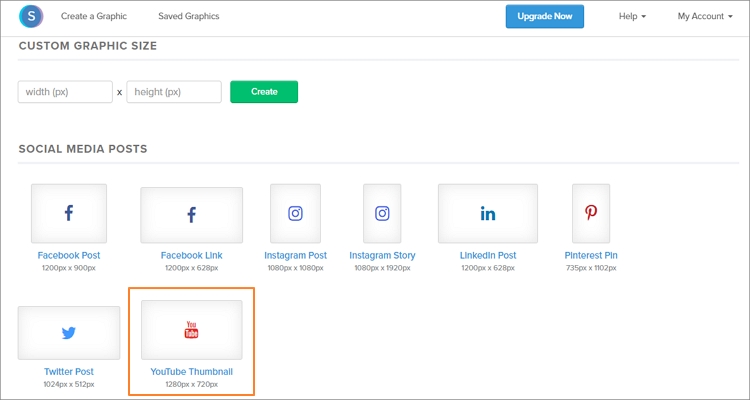Open the LinkedIn Post text link

488,256
